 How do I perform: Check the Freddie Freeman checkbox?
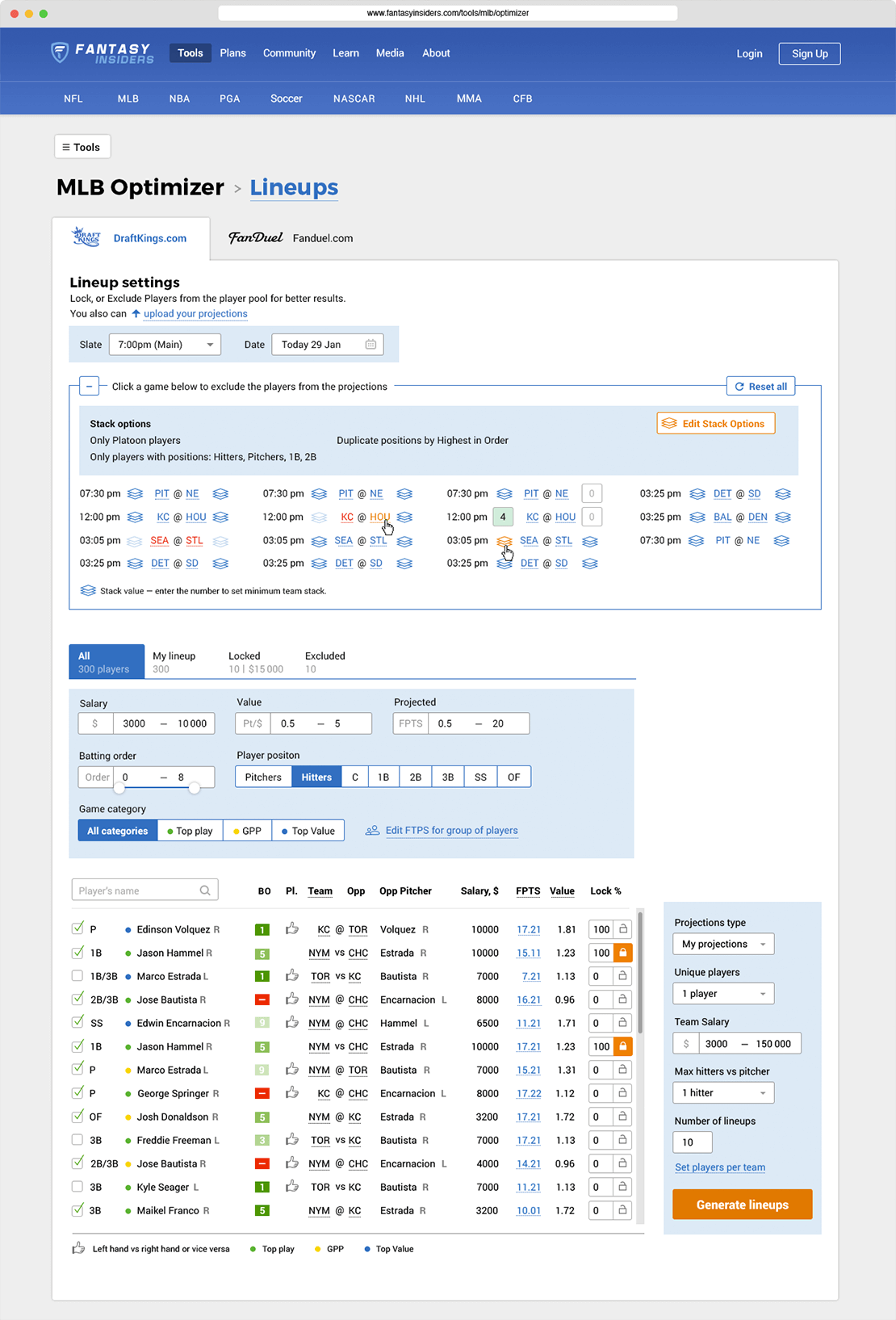coord(77,1139)
